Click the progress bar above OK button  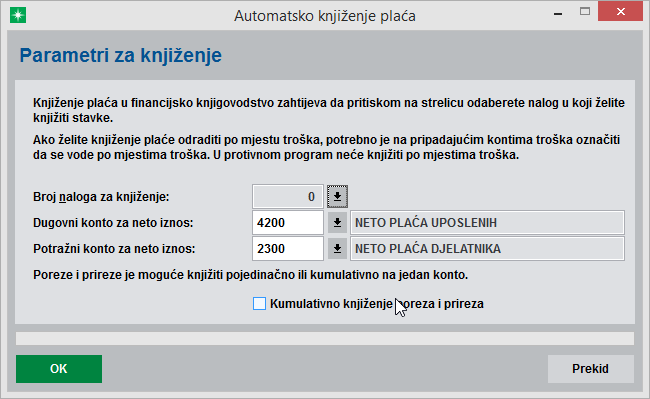click(325, 338)
